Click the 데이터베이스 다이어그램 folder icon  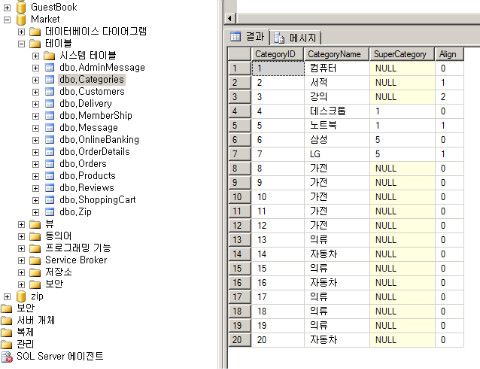35,32
